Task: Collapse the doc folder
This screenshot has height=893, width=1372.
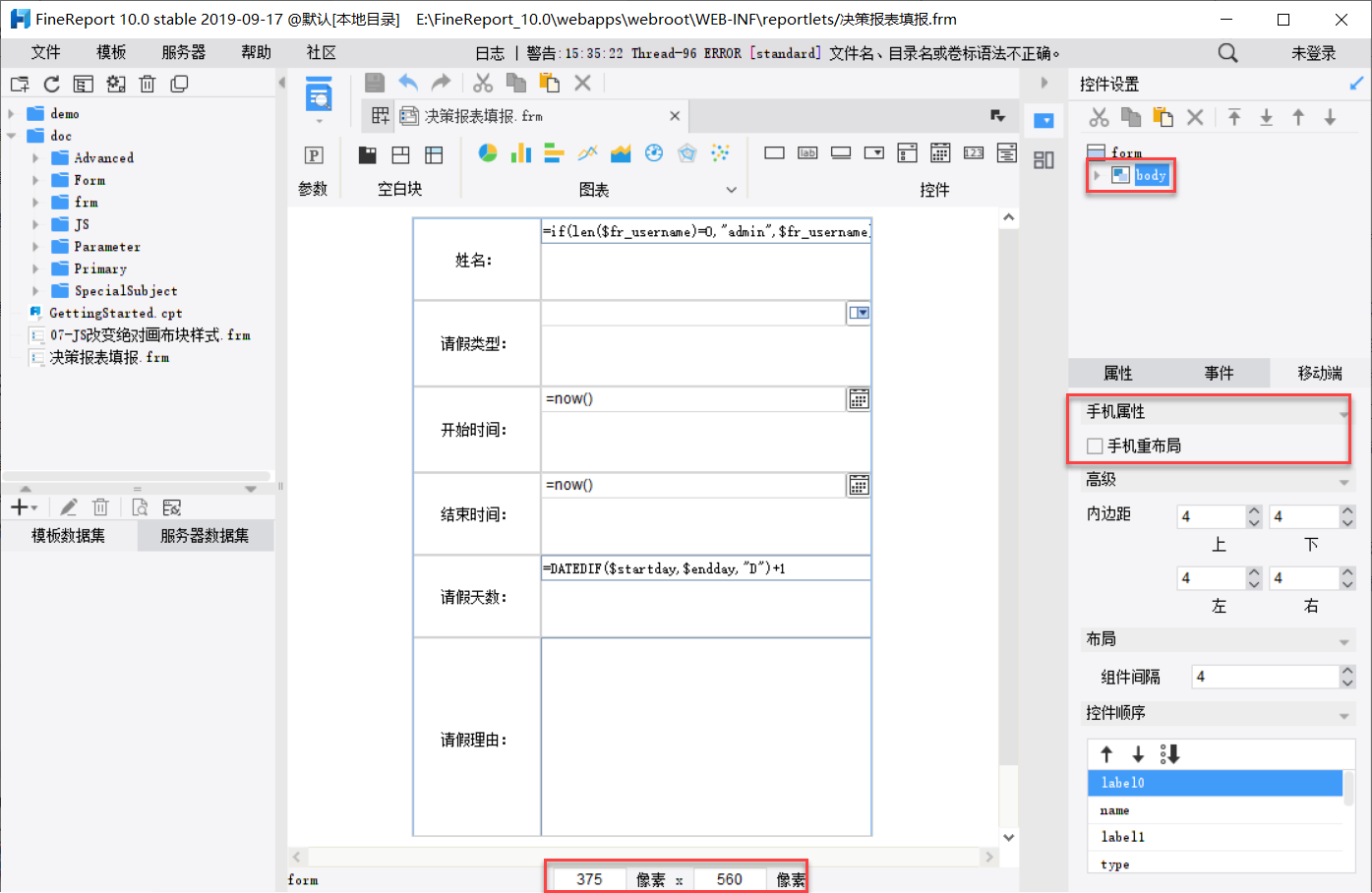Action: pos(11,136)
